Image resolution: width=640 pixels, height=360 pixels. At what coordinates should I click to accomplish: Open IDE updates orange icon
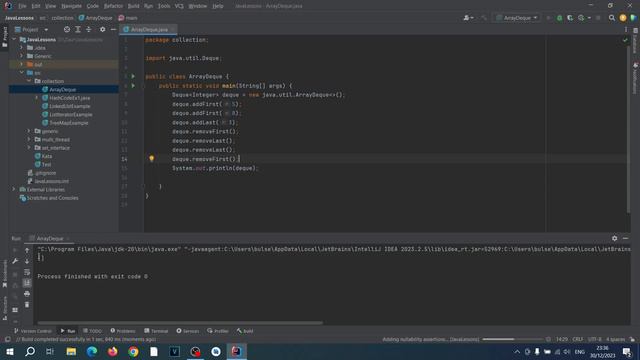pos(623,18)
